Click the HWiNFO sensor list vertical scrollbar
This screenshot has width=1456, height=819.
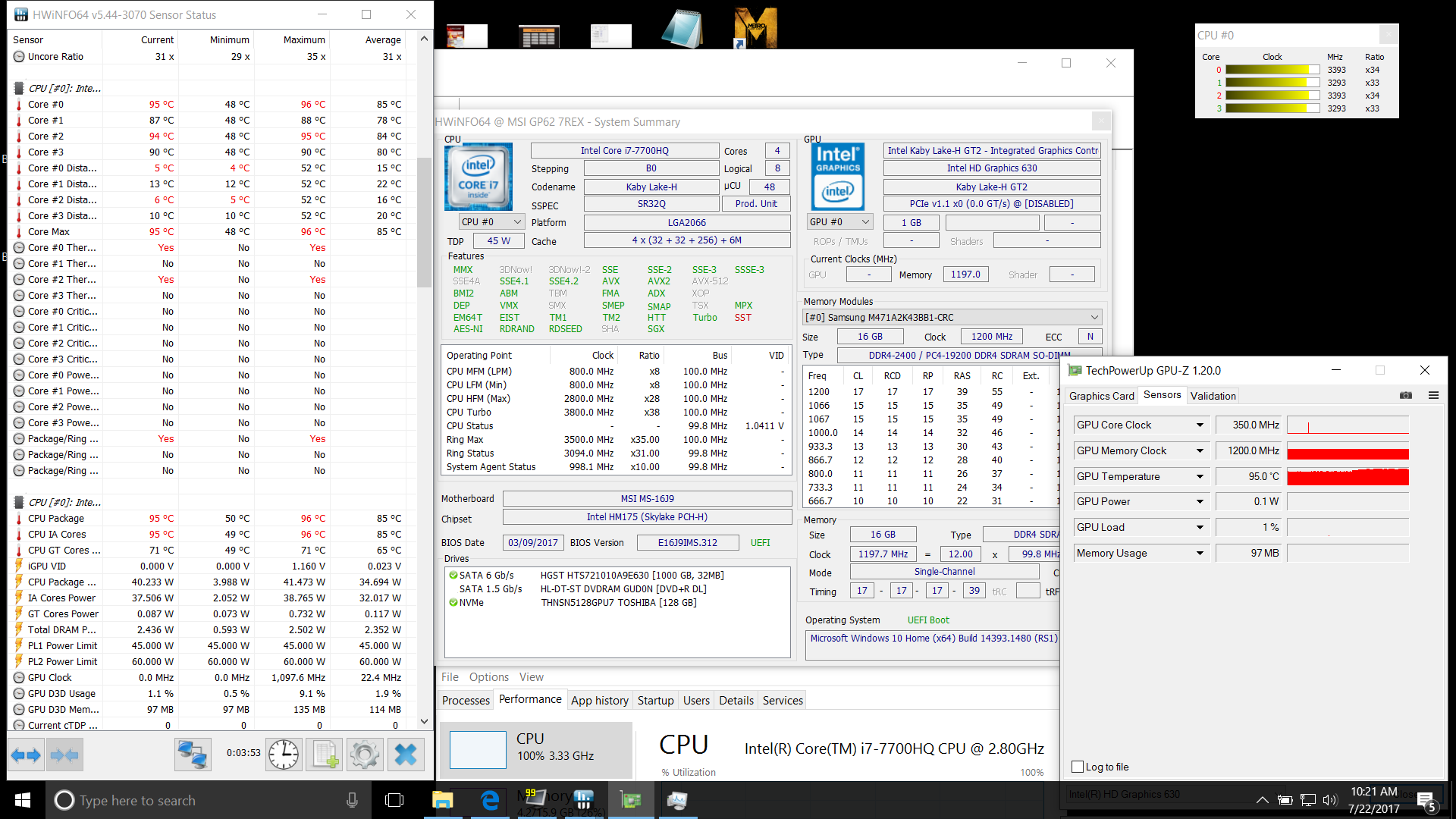tap(424, 223)
